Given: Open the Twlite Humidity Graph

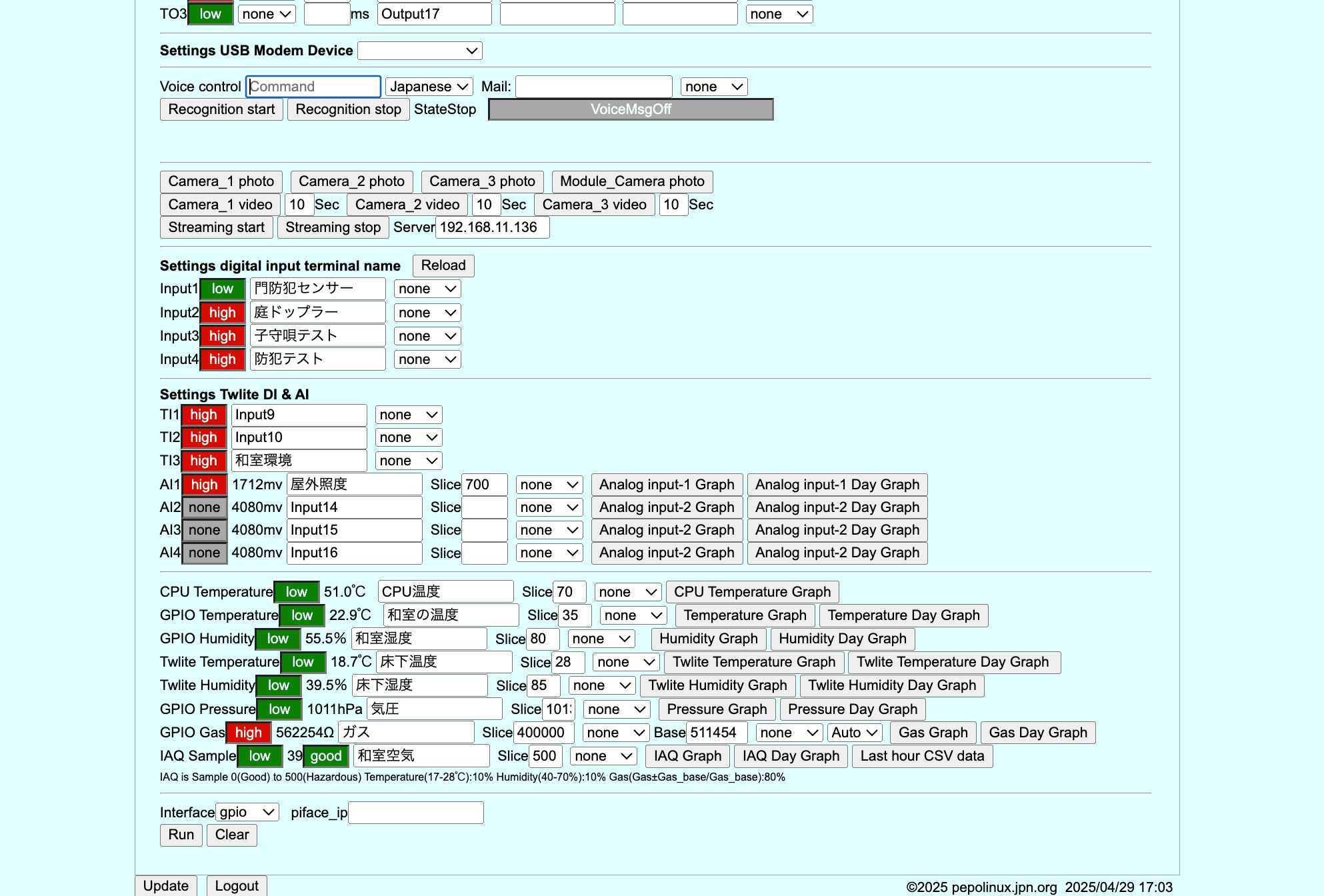Looking at the screenshot, I should click(717, 685).
